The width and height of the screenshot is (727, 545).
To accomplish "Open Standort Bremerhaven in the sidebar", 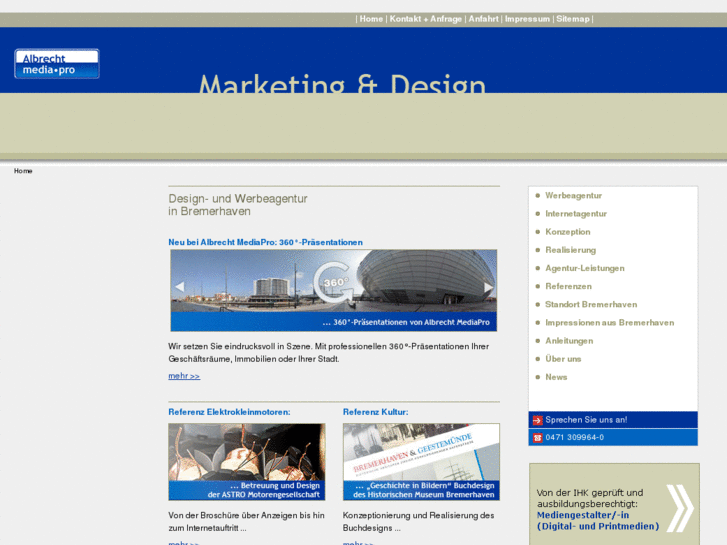I will pyautogui.click(x=591, y=304).
